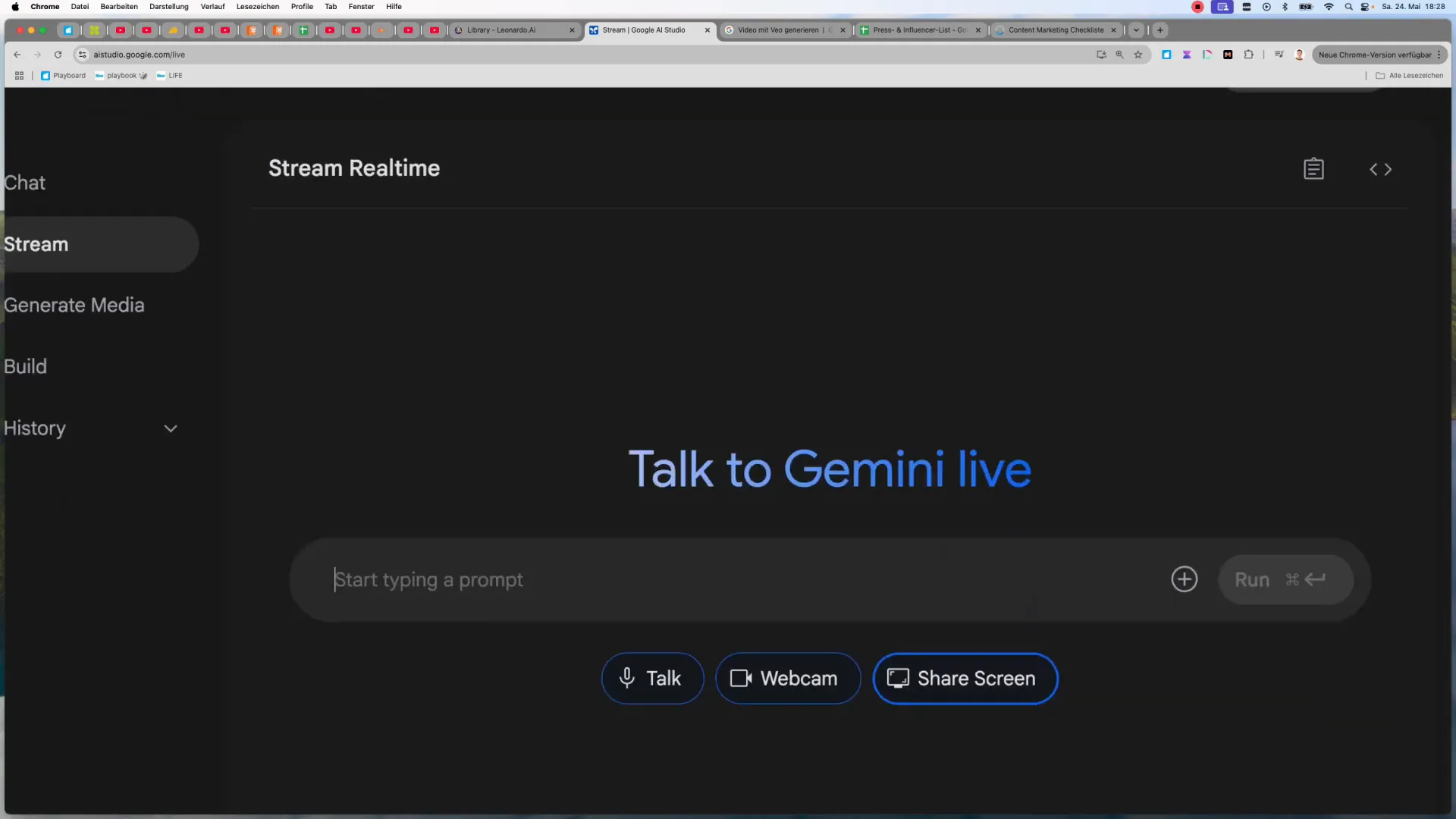Open Spotlight search in menu bar
The width and height of the screenshot is (1456, 819).
[x=1348, y=7]
